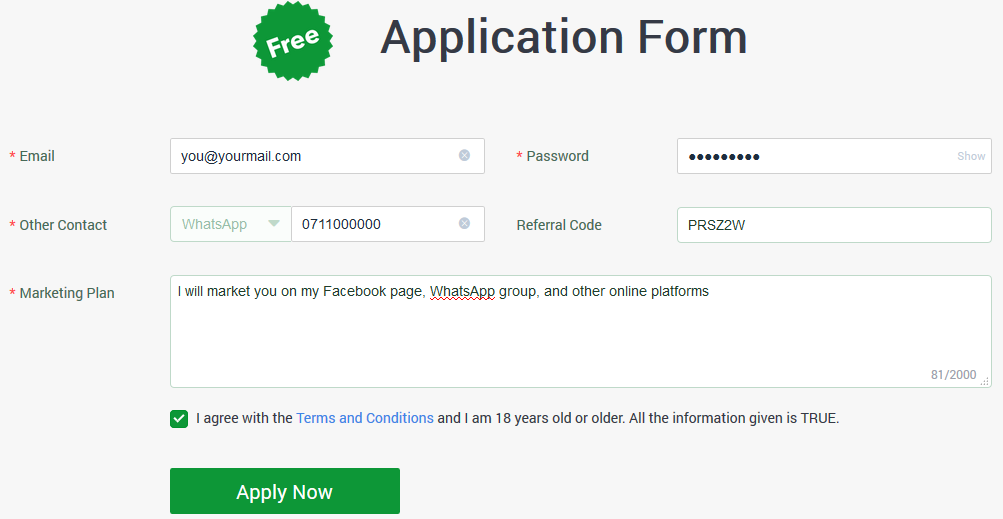The image size is (1003, 519).
Task: Click the 0711000000 contact number field
Action: point(388,224)
